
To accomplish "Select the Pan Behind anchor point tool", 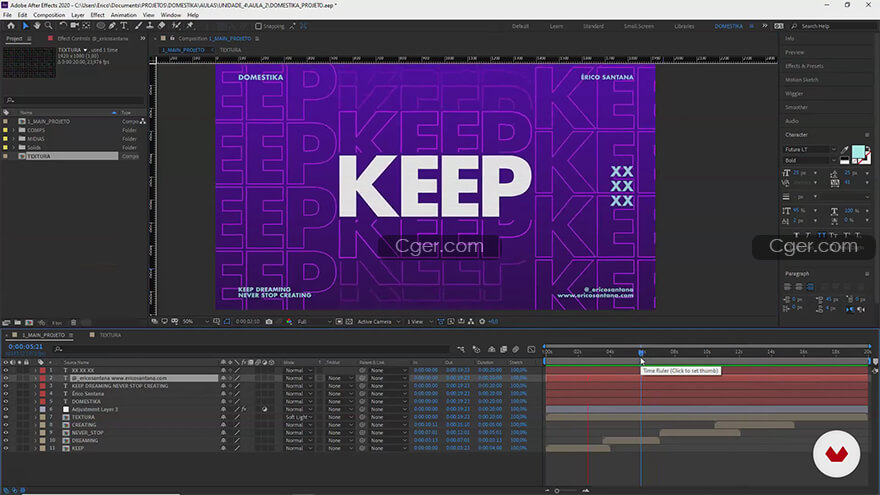I will tap(86, 26).
